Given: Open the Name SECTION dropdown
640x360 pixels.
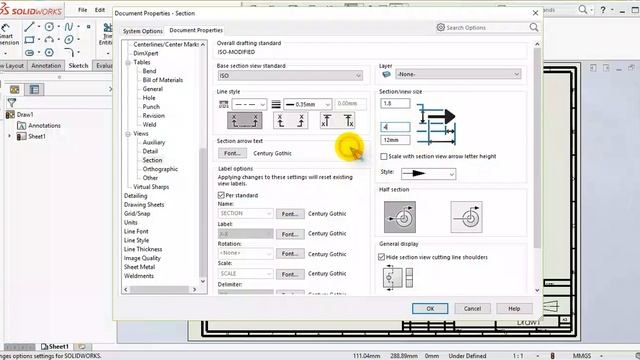Looking at the screenshot, I should pos(245,213).
